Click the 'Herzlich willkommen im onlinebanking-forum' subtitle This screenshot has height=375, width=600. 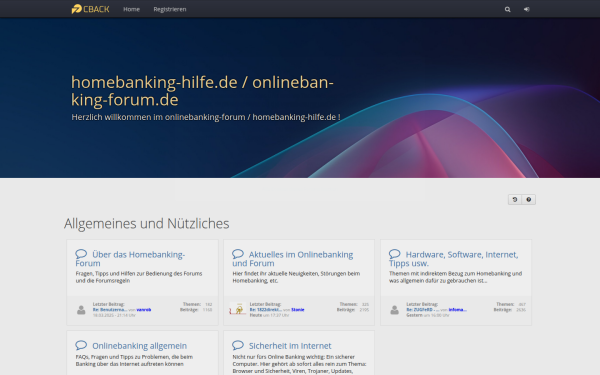point(206,117)
